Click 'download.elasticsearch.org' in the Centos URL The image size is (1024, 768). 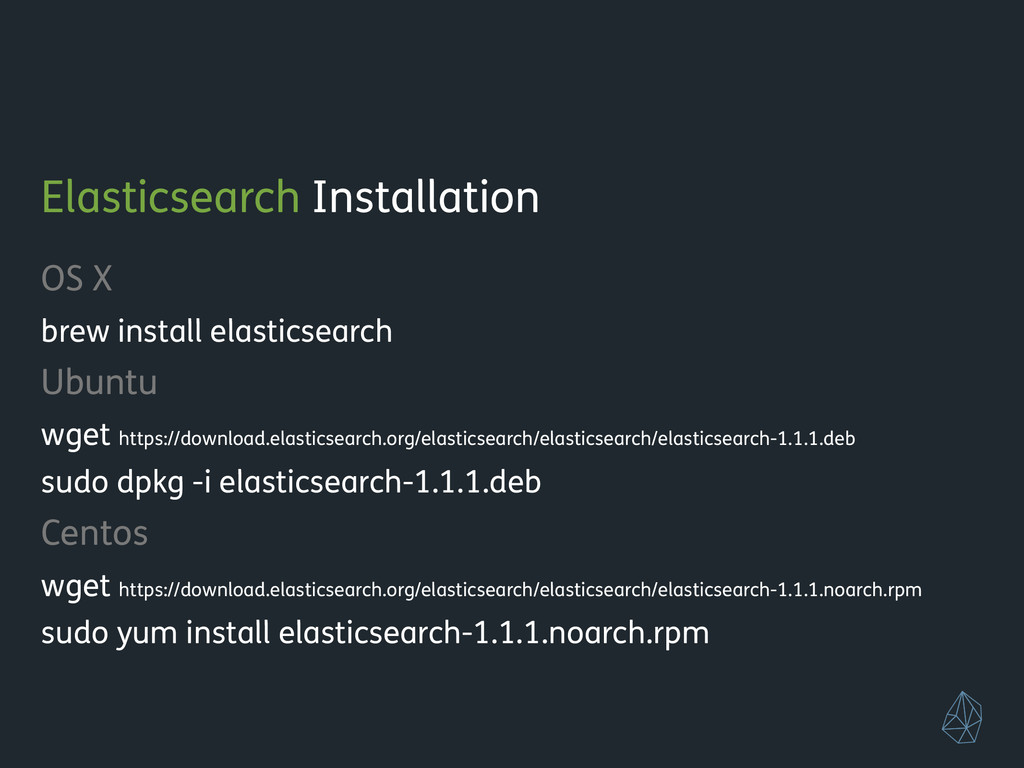coord(297,590)
